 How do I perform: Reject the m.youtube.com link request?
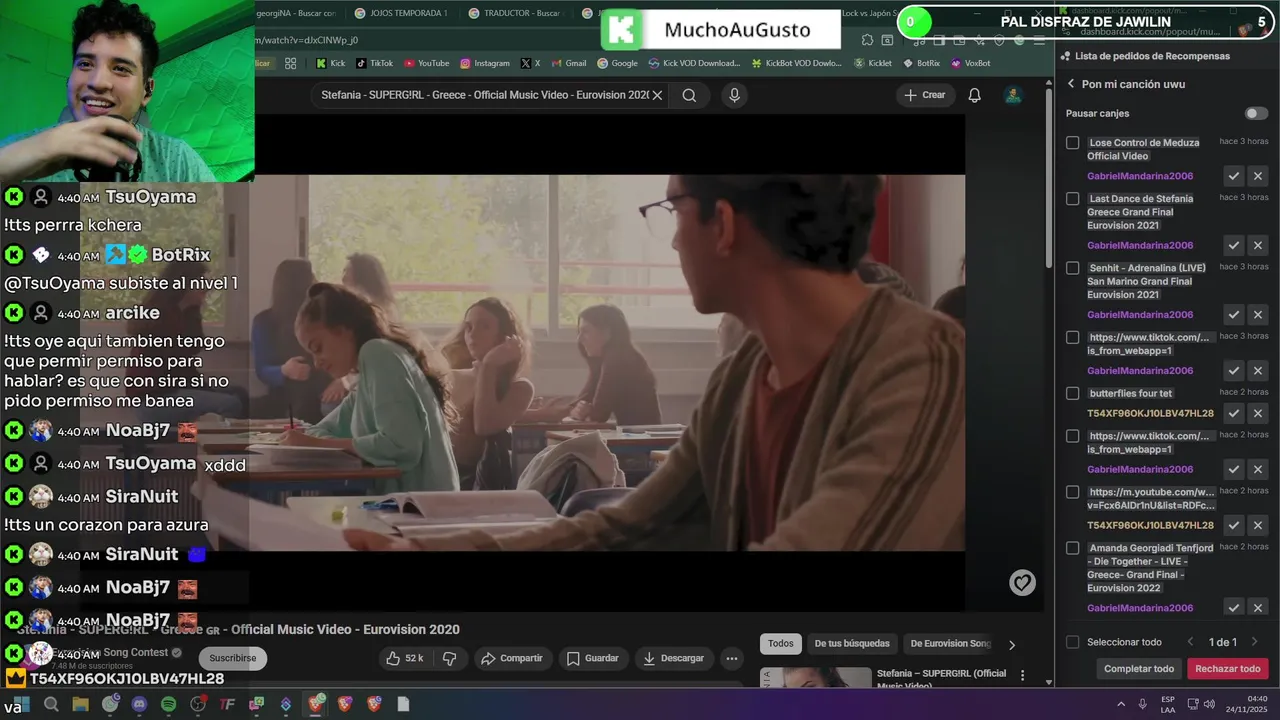tap(1258, 525)
